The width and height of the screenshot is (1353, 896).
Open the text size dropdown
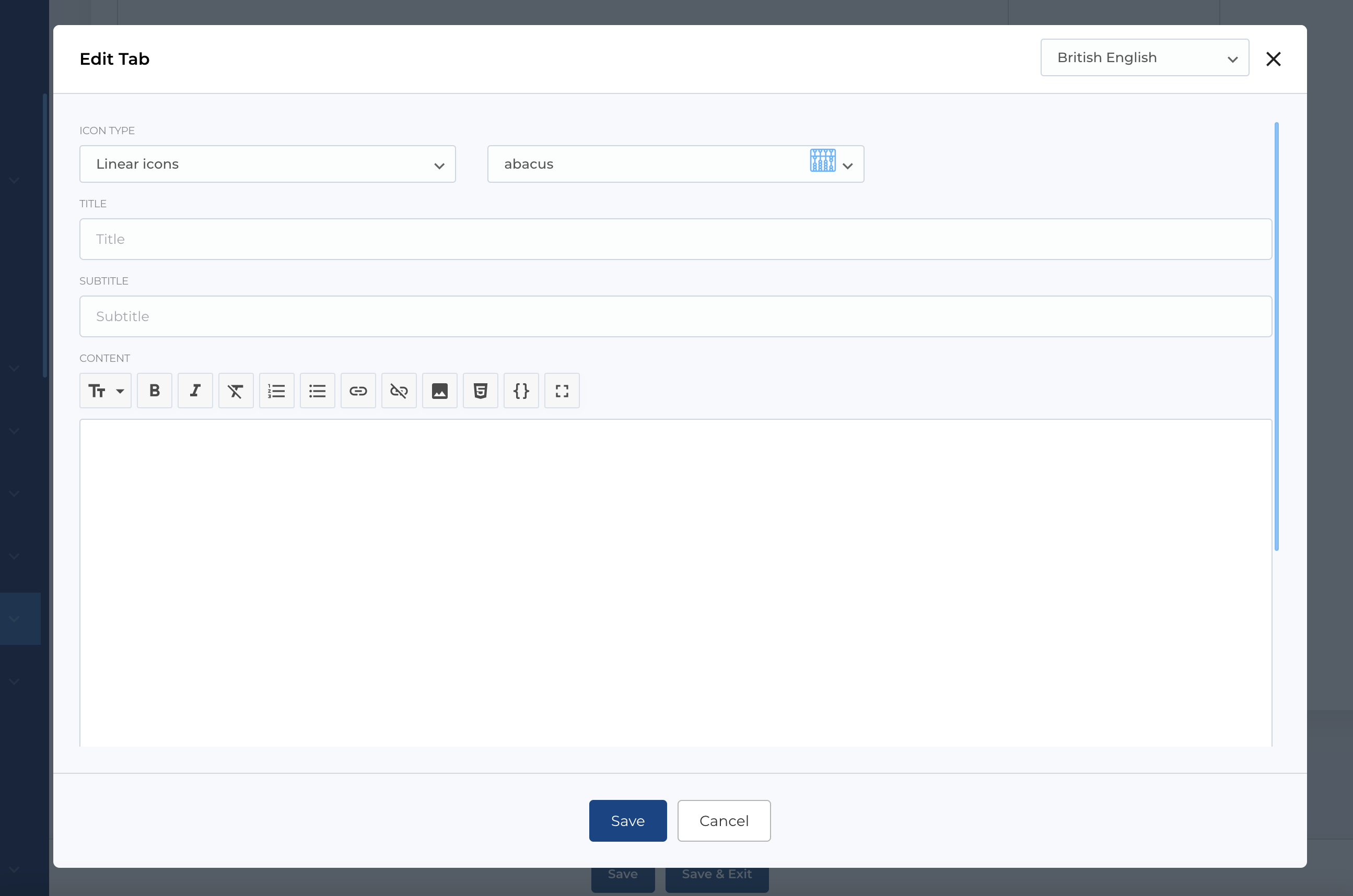pyautogui.click(x=106, y=391)
